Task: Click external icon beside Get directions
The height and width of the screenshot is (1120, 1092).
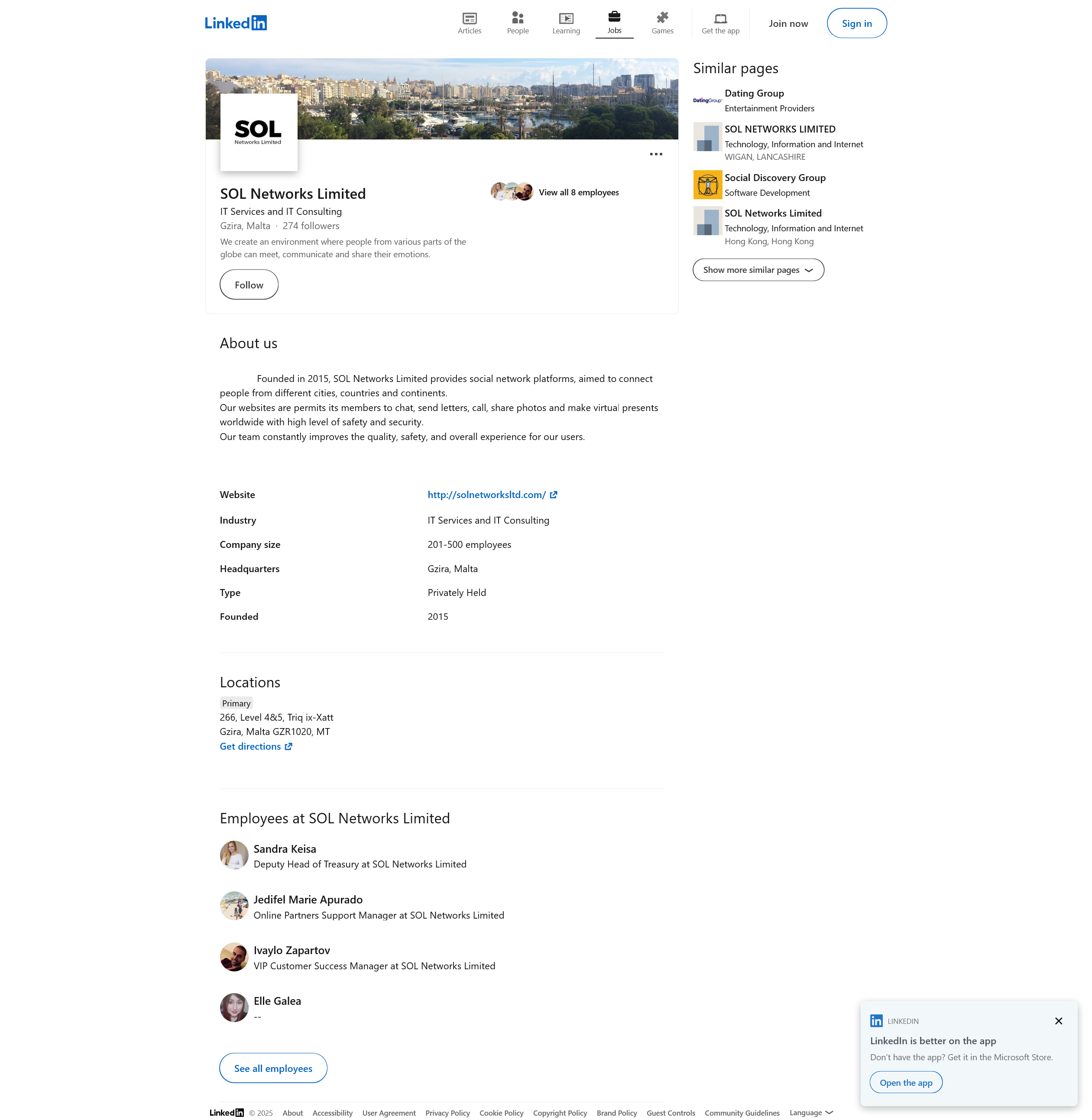Action: click(288, 747)
